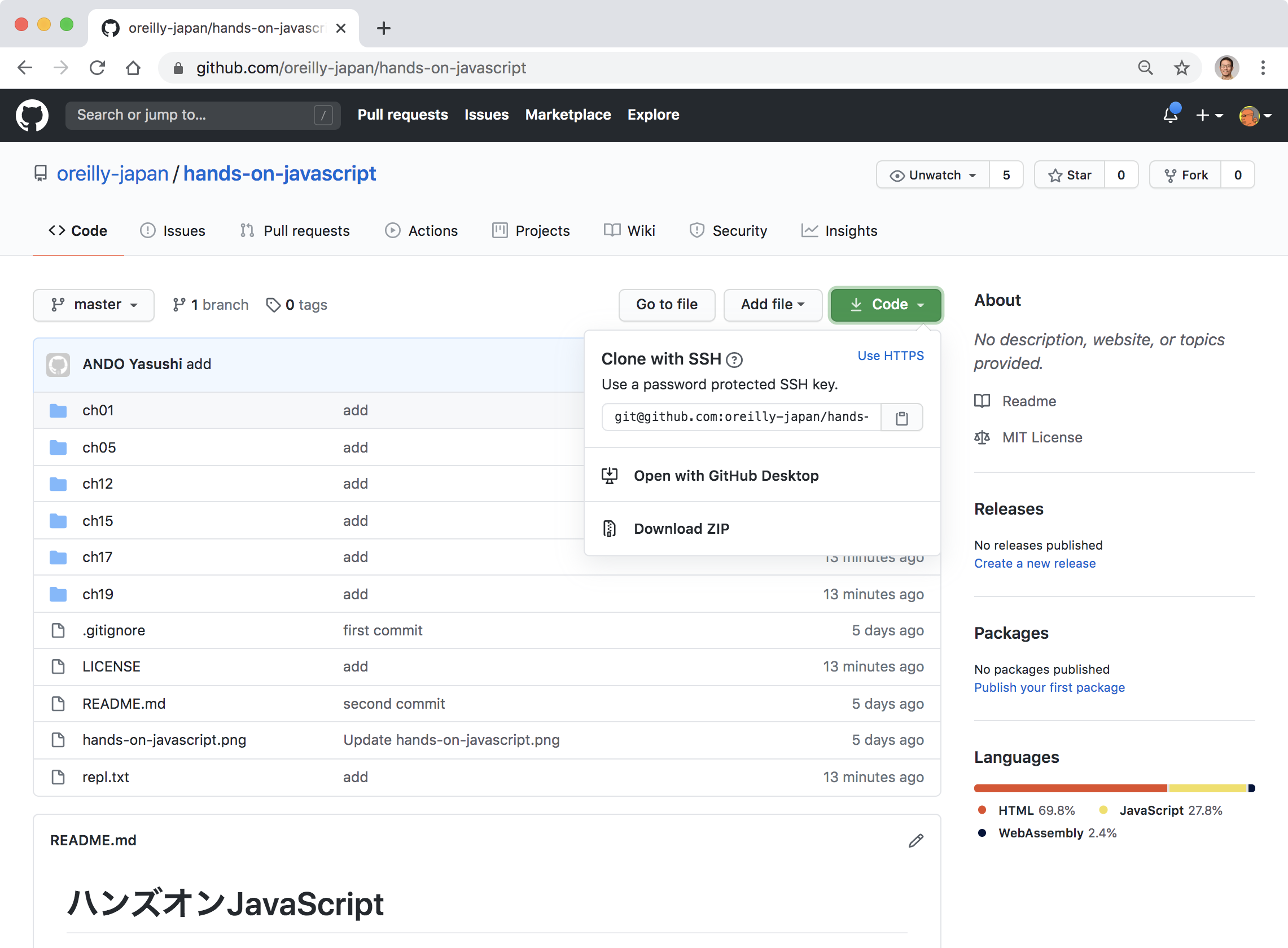Close the hands-on-javascript browser tab
The width and height of the screenshot is (1288, 948).
[340, 28]
